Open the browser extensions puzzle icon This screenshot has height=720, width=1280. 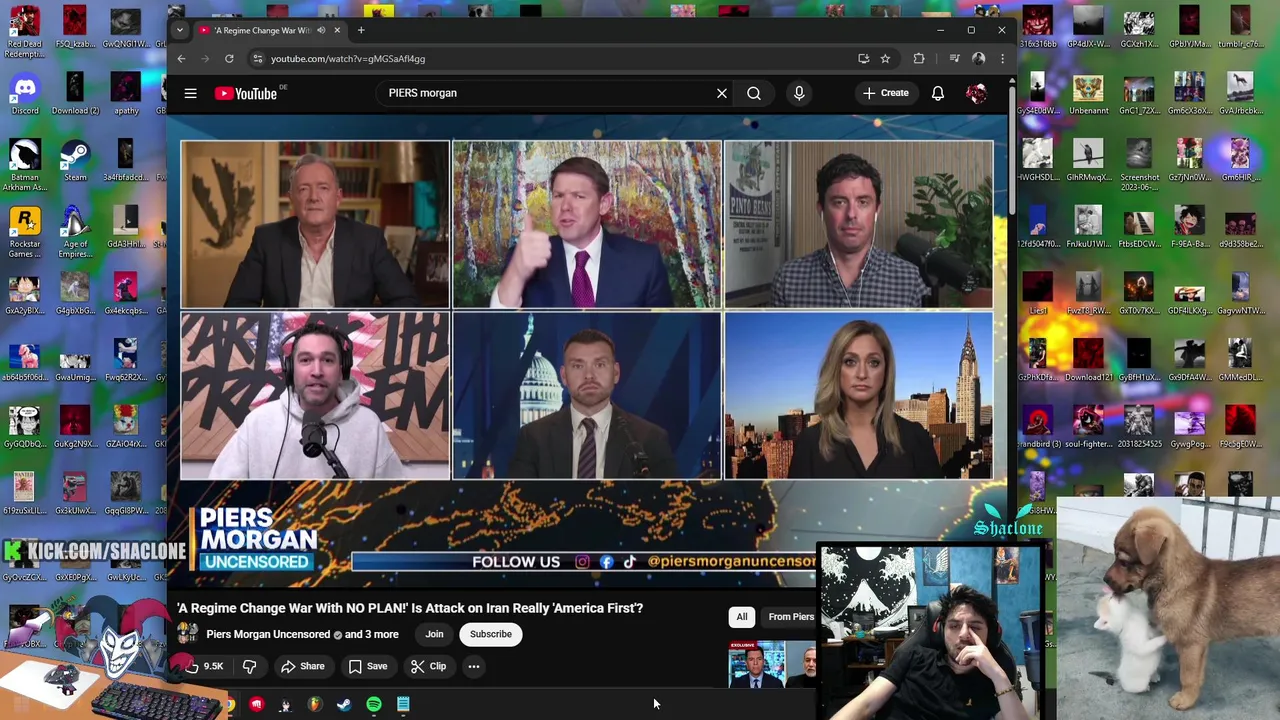coord(919,59)
